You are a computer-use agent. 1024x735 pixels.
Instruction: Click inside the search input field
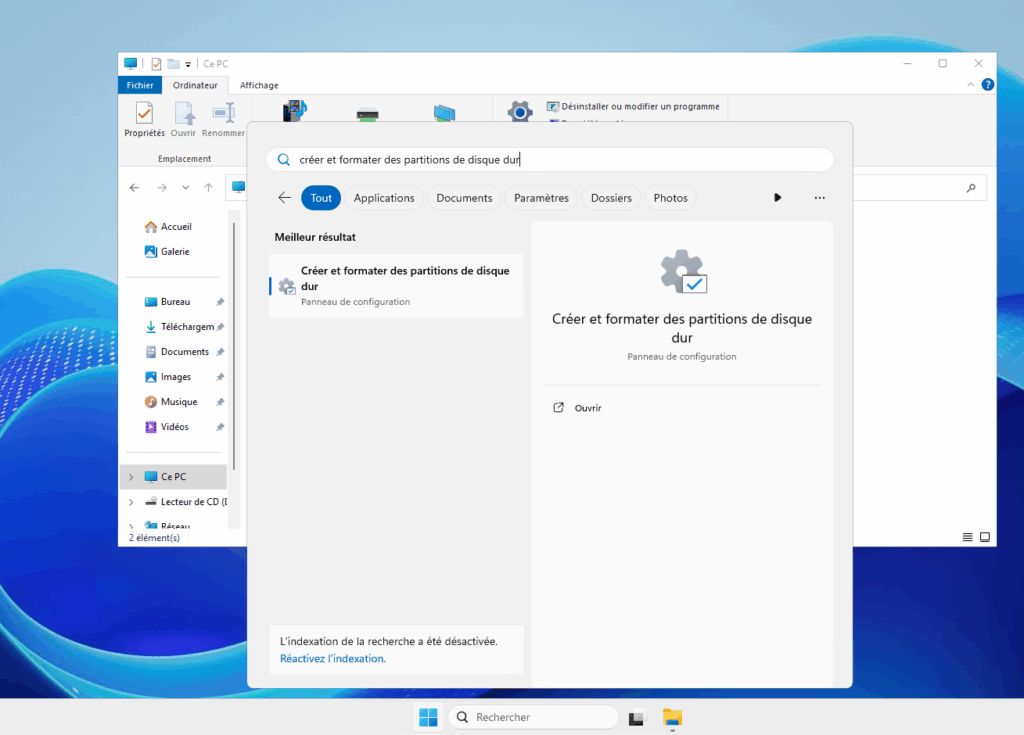coord(550,159)
